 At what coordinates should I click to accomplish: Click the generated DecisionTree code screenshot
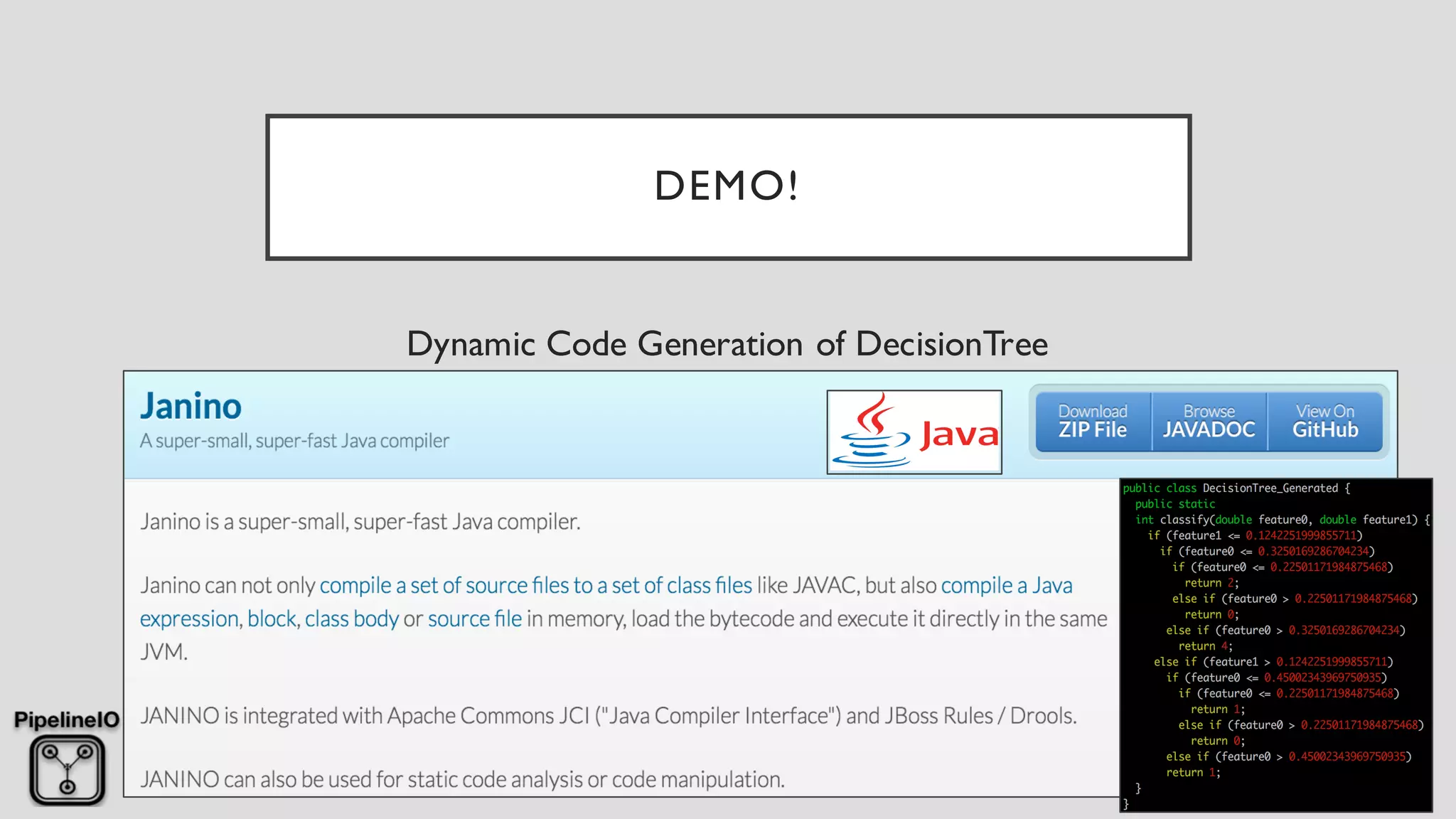pyautogui.click(x=1276, y=645)
